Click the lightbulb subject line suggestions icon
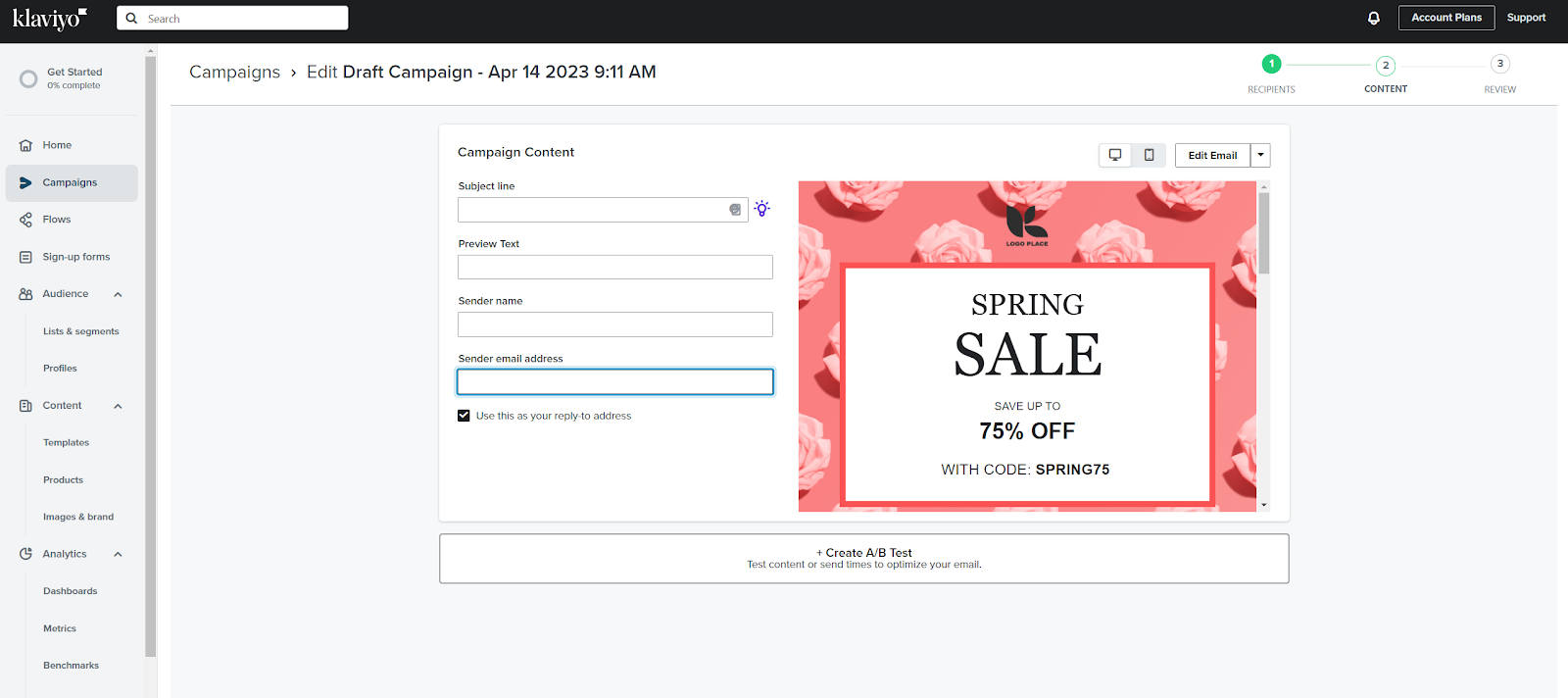Image resolution: width=1568 pixels, height=698 pixels. [x=762, y=209]
